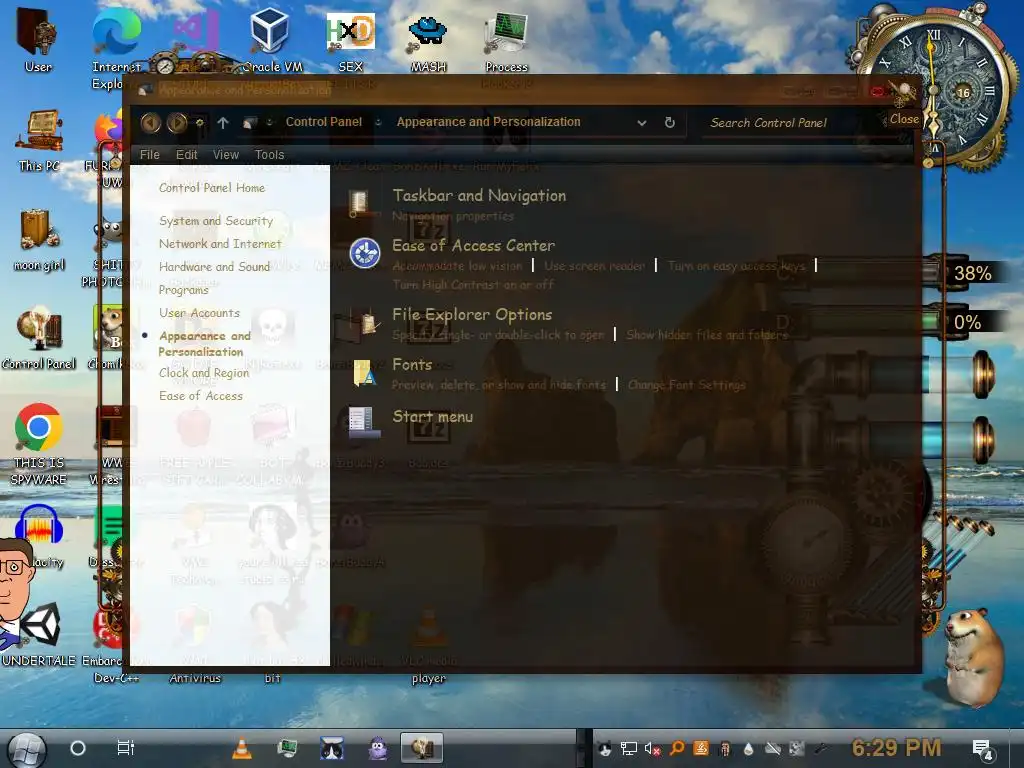Click Turn High Contrast on or off
The image size is (1024, 768).
pos(473,285)
